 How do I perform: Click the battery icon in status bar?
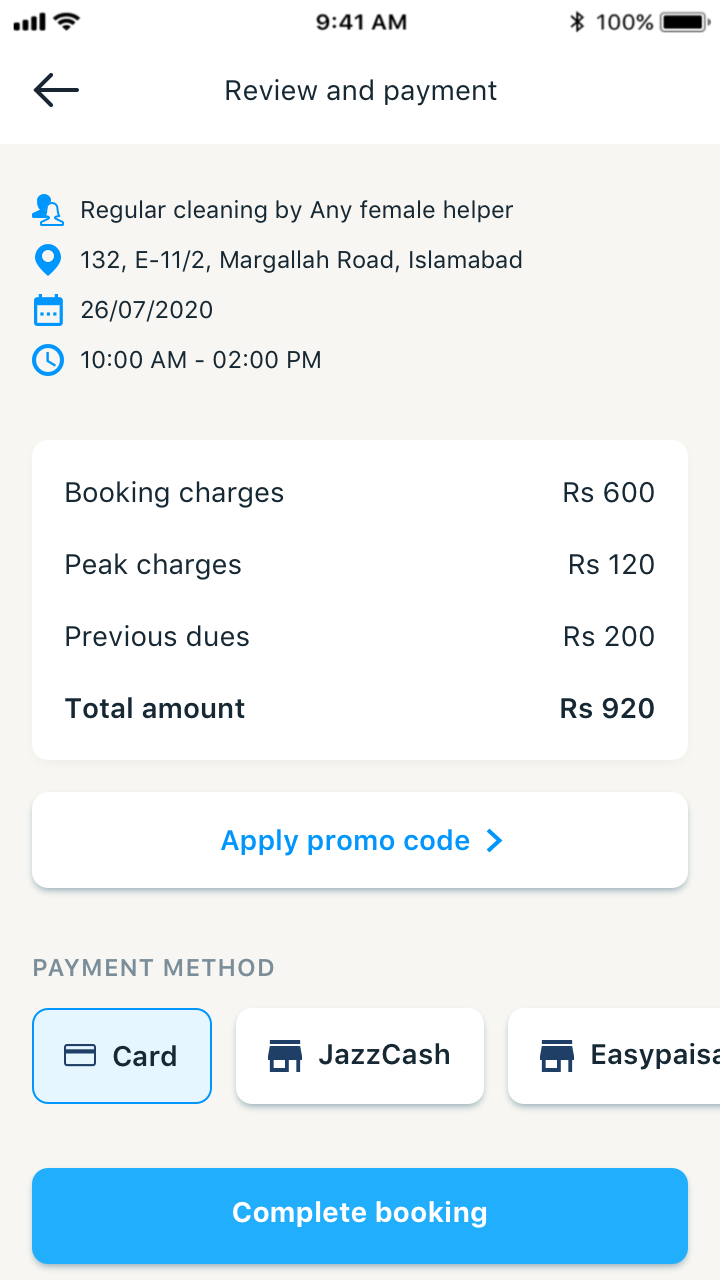(683, 22)
